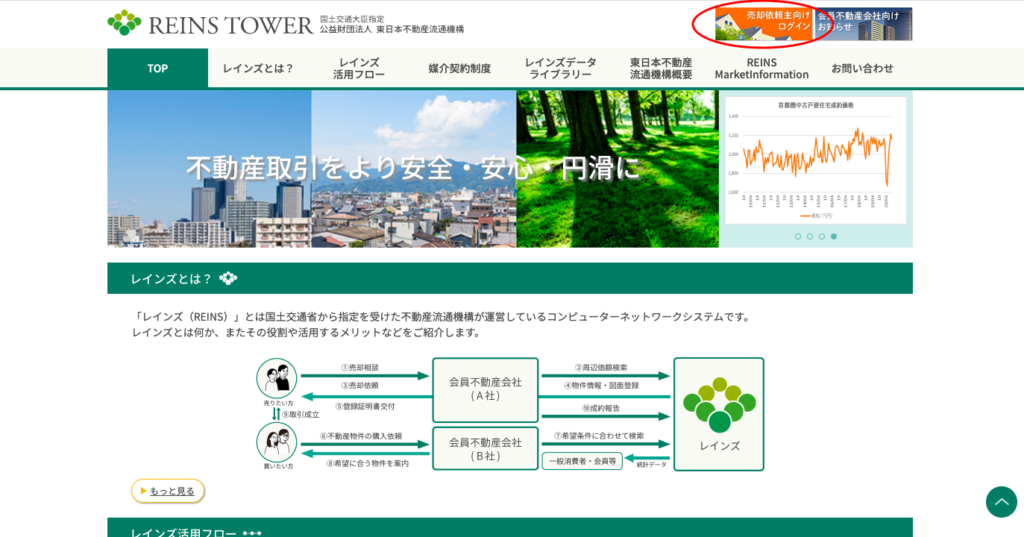Viewport: 1024px width, 537px height.
Task: Click the clover icon beside レインズとは？ heading
Action: point(229,278)
